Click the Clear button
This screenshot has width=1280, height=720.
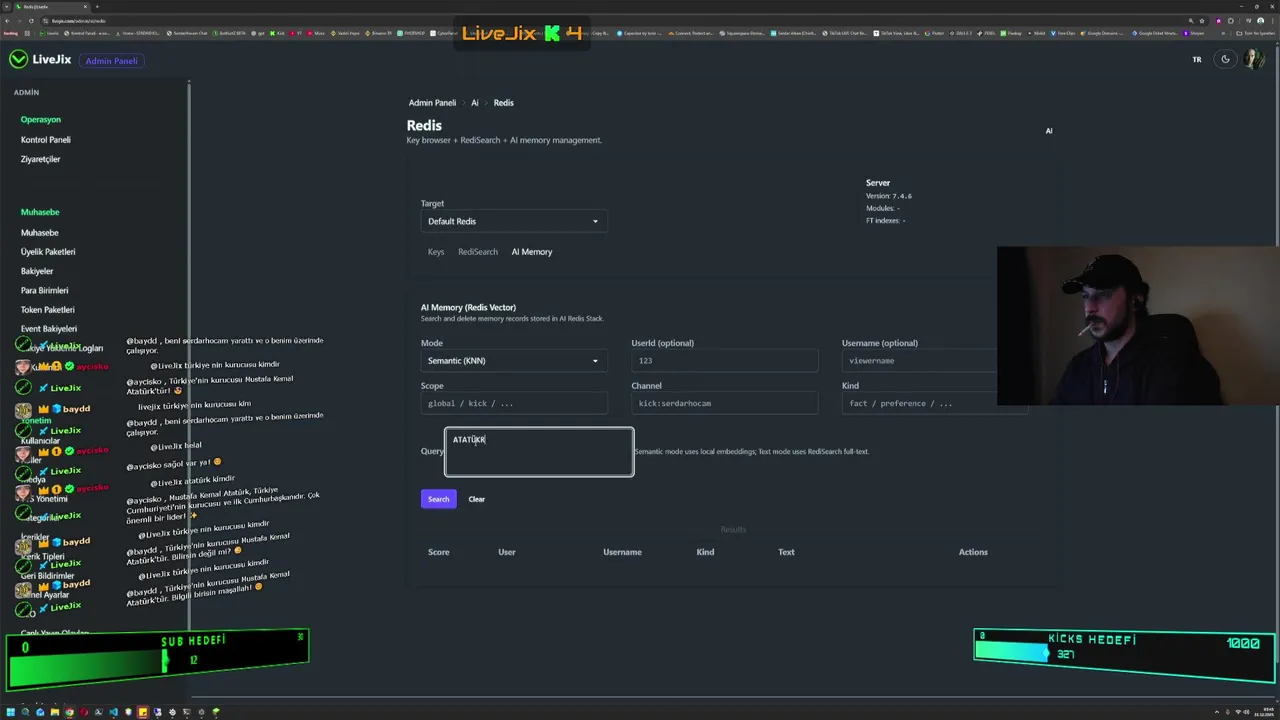click(x=477, y=499)
